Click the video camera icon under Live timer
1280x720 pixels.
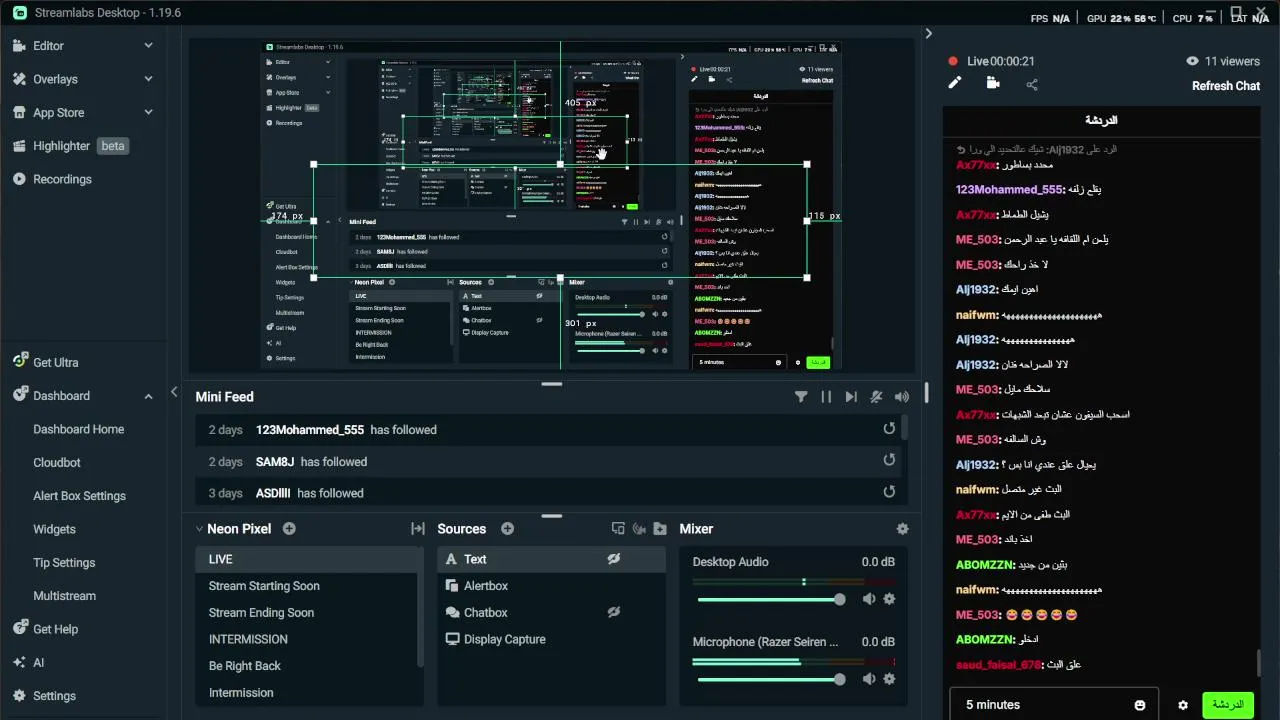[993, 83]
